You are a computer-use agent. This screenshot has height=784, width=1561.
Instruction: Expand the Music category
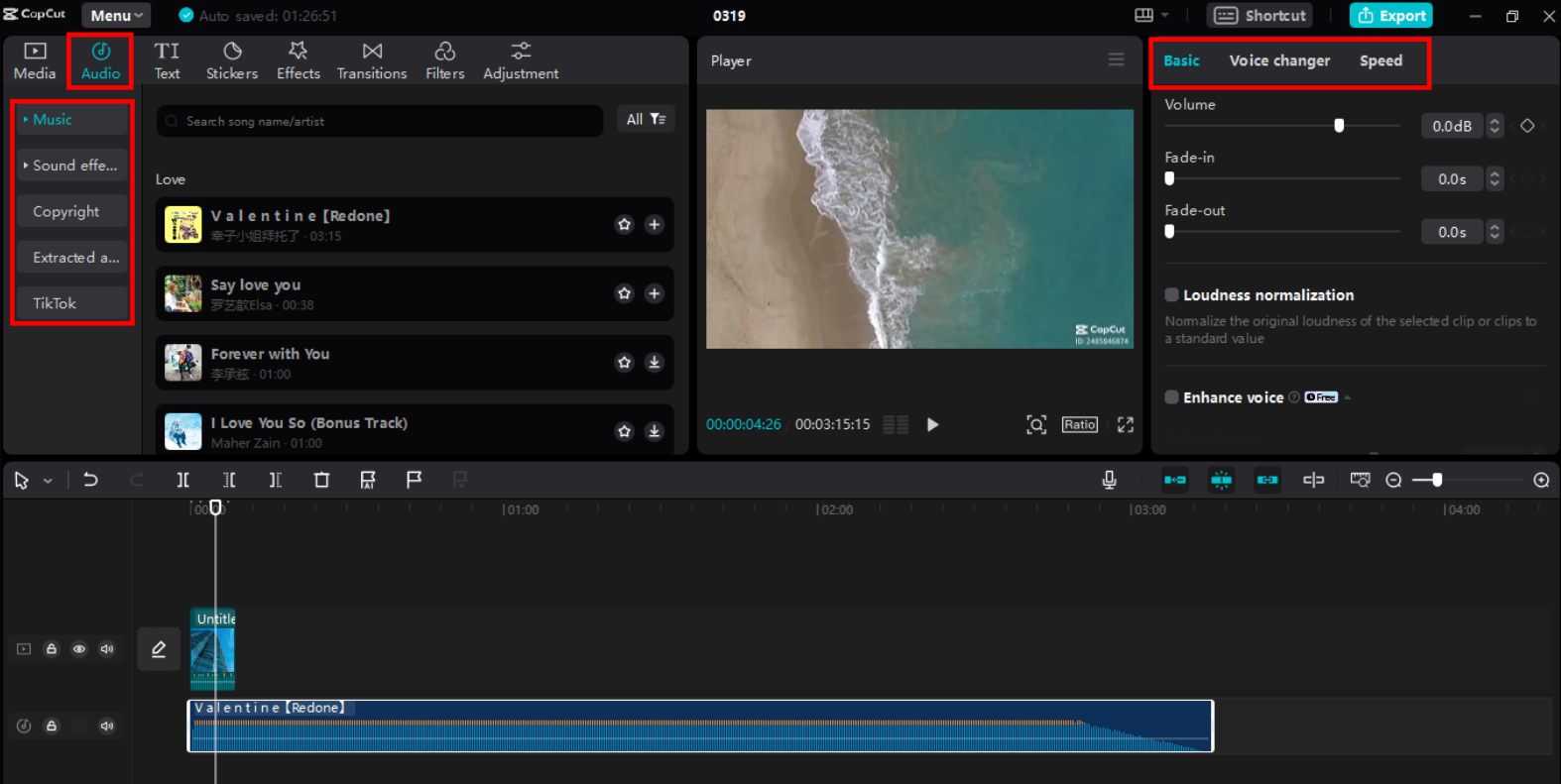(x=72, y=119)
